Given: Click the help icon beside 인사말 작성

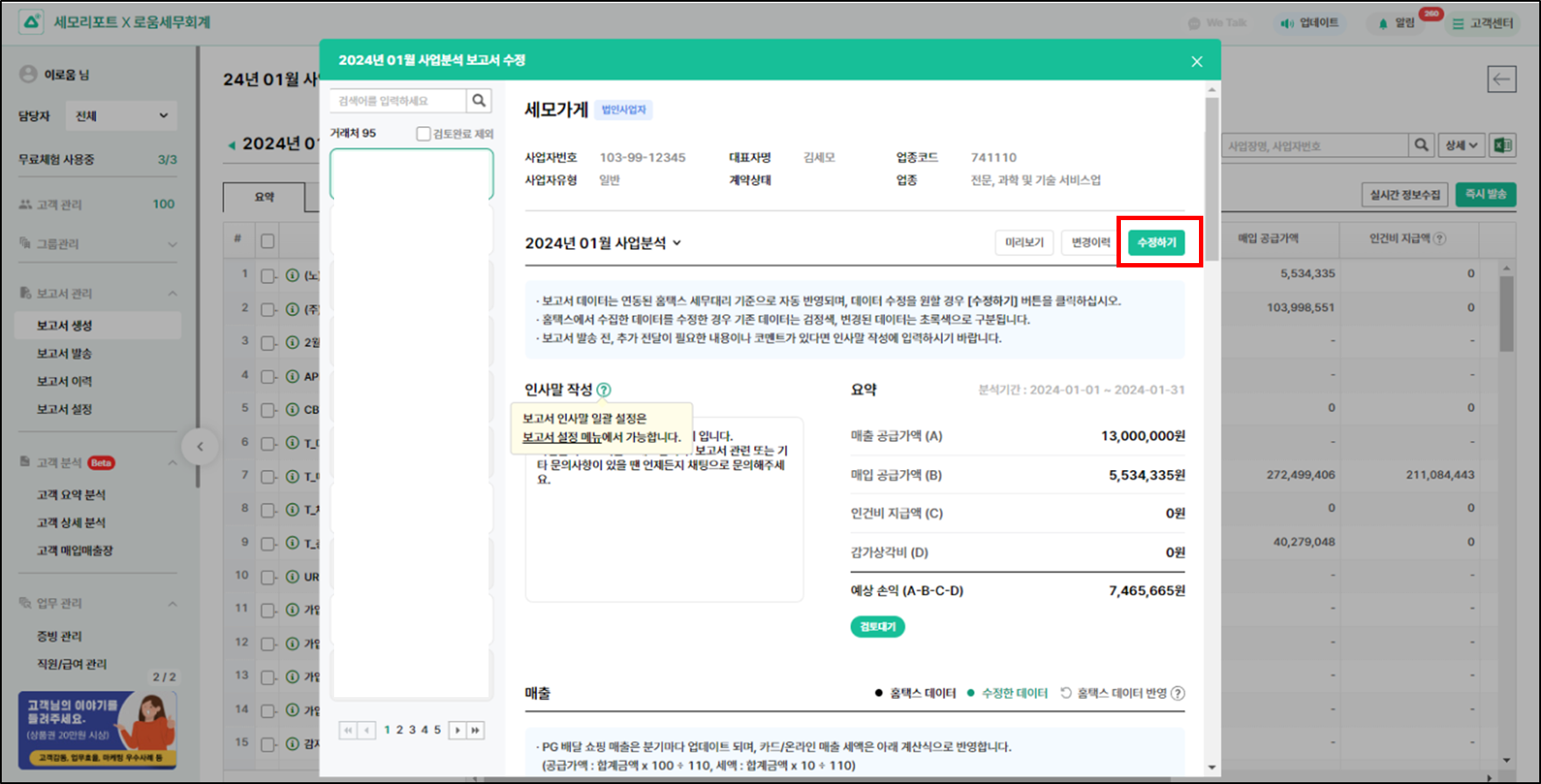Looking at the screenshot, I should click(603, 389).
